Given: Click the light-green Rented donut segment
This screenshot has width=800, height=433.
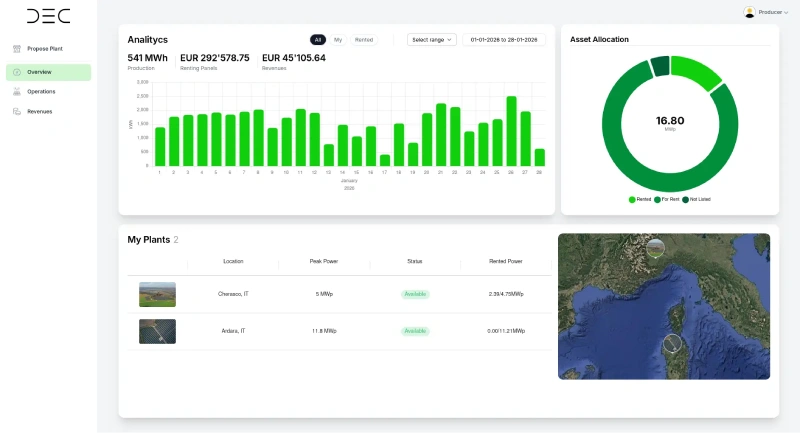Looking at the screenshot, I should (x=695, y=72).
